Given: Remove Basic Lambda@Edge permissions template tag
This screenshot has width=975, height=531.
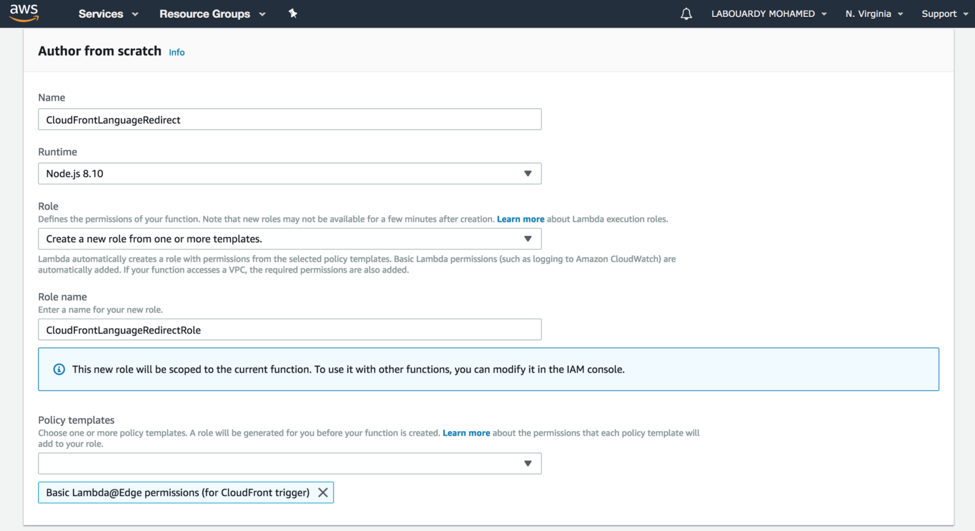Looking at the screenshot, I should point(323,492).
